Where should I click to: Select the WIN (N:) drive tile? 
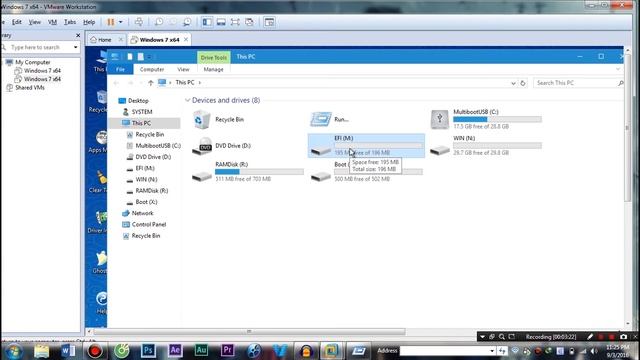click(x=486, y=145)
